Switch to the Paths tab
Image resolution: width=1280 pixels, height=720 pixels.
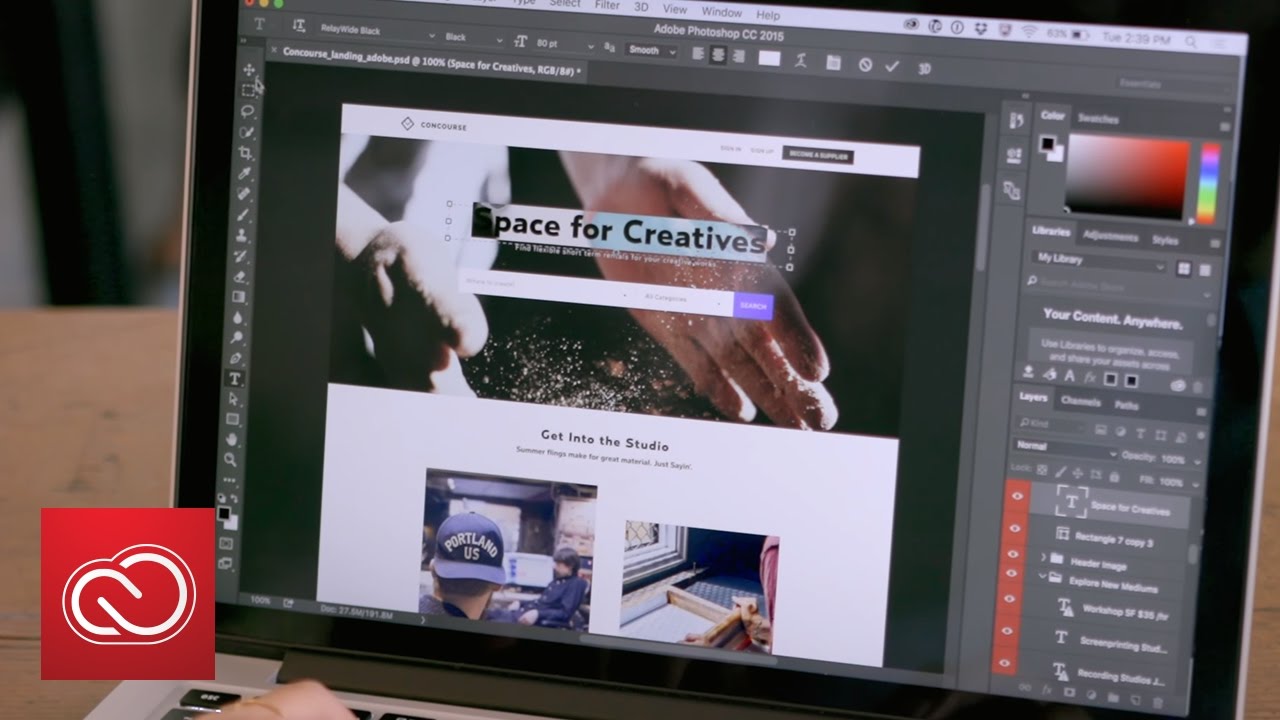[x=1126, y=406]
